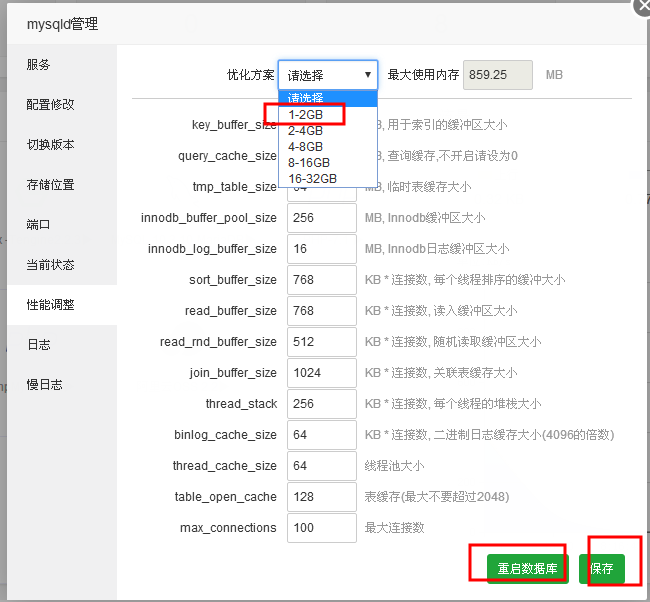Image resolution: width=650 pixels, height=602 pixels.
Task: Open the 慢日志 sidebar tab
Action: click(x=62, y=385)
